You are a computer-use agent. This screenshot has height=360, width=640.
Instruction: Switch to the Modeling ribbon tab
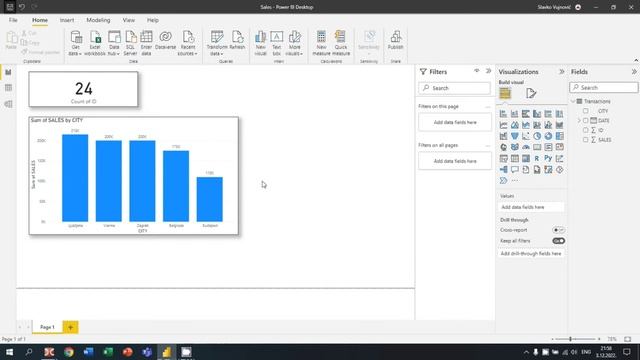pos(98,20)
